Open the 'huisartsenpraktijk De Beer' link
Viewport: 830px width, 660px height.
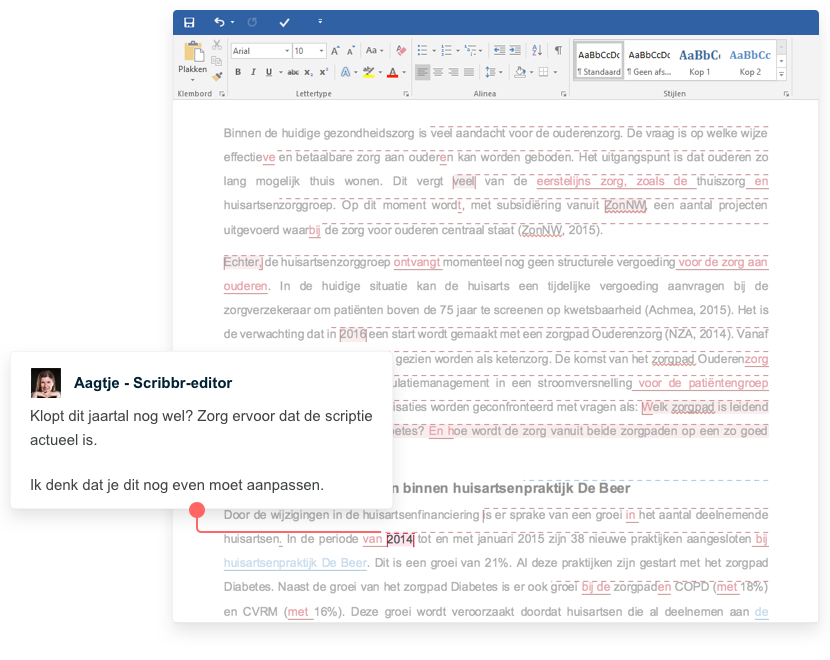click(x=295, y=563)
